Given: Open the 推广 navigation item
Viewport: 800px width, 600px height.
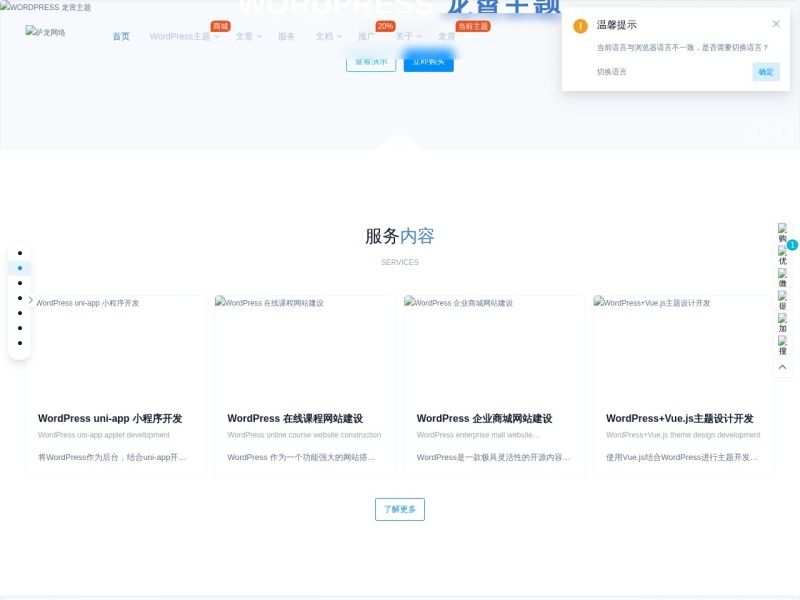Looking at the screenshot, I should click(x=366, y=36).
